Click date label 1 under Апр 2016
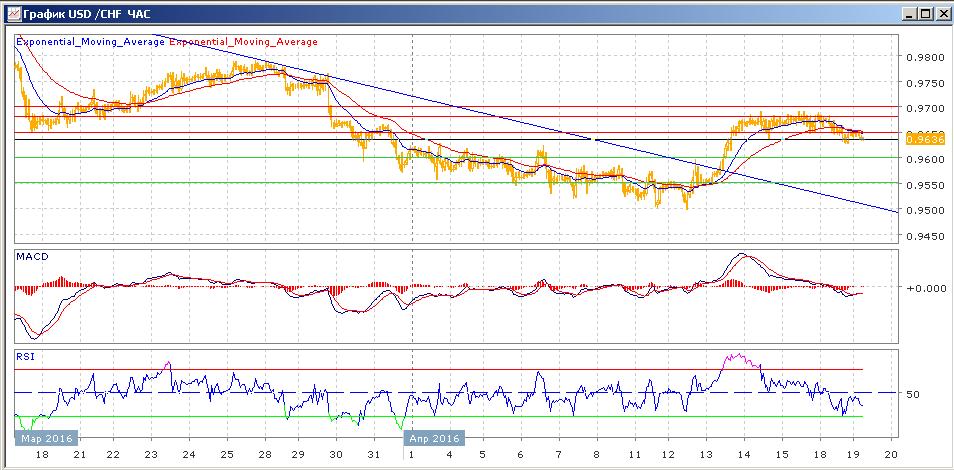Image resolution: width=954 pixels, height=470 pixels. [413, 454]
